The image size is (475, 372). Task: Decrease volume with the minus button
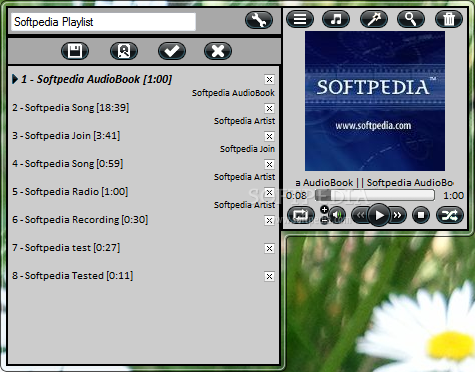tap(324, 220)
